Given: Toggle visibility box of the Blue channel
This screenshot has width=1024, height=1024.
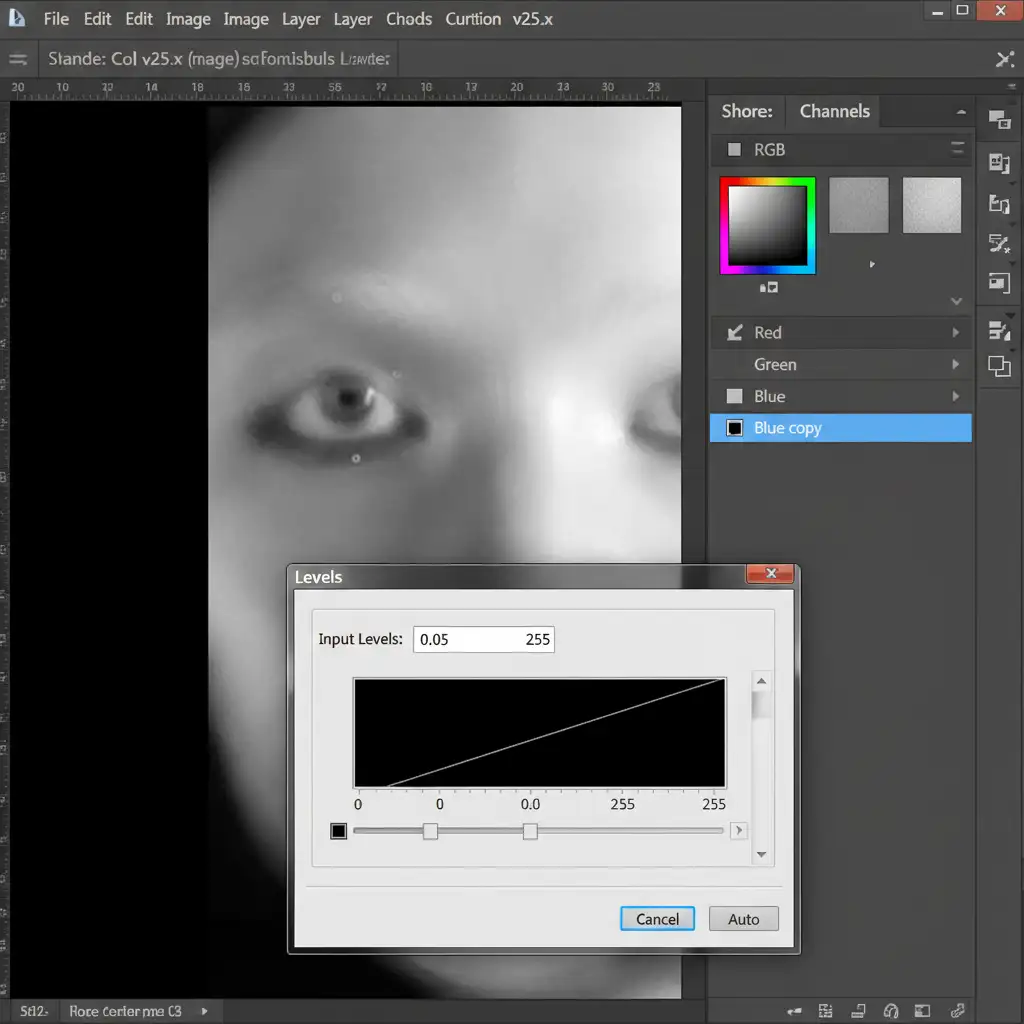Looking at the screenshot, I should click(x=735, y=396).
